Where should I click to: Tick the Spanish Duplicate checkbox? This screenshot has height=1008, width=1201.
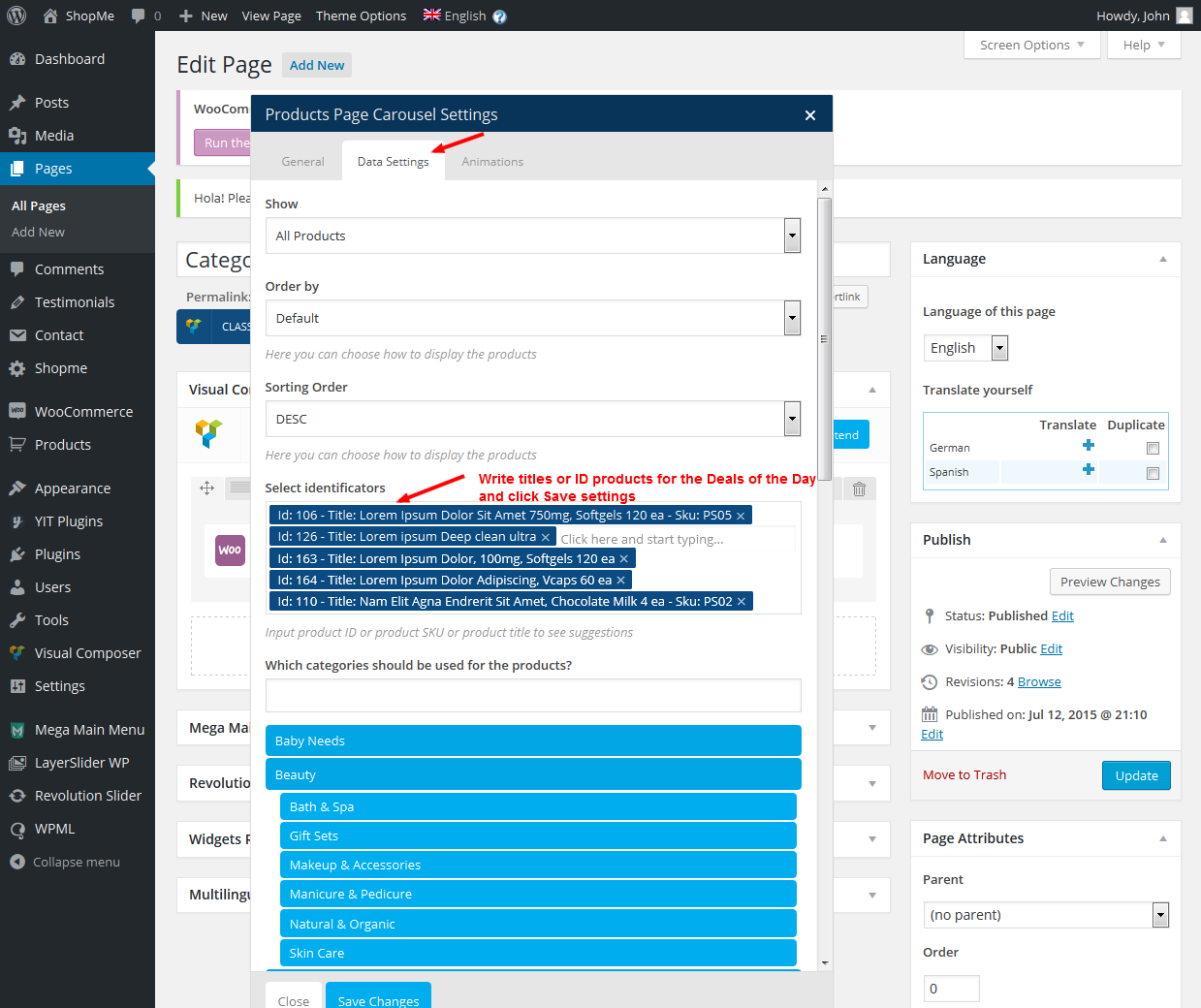click(x=1153, y=473)
